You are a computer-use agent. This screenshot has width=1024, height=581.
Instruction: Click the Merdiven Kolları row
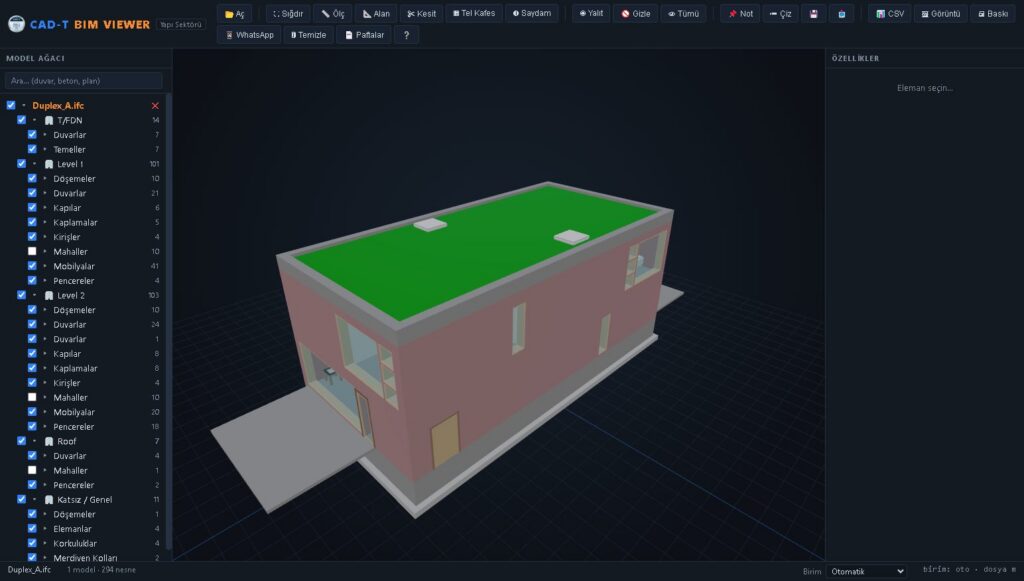click(x=85, y=557)
